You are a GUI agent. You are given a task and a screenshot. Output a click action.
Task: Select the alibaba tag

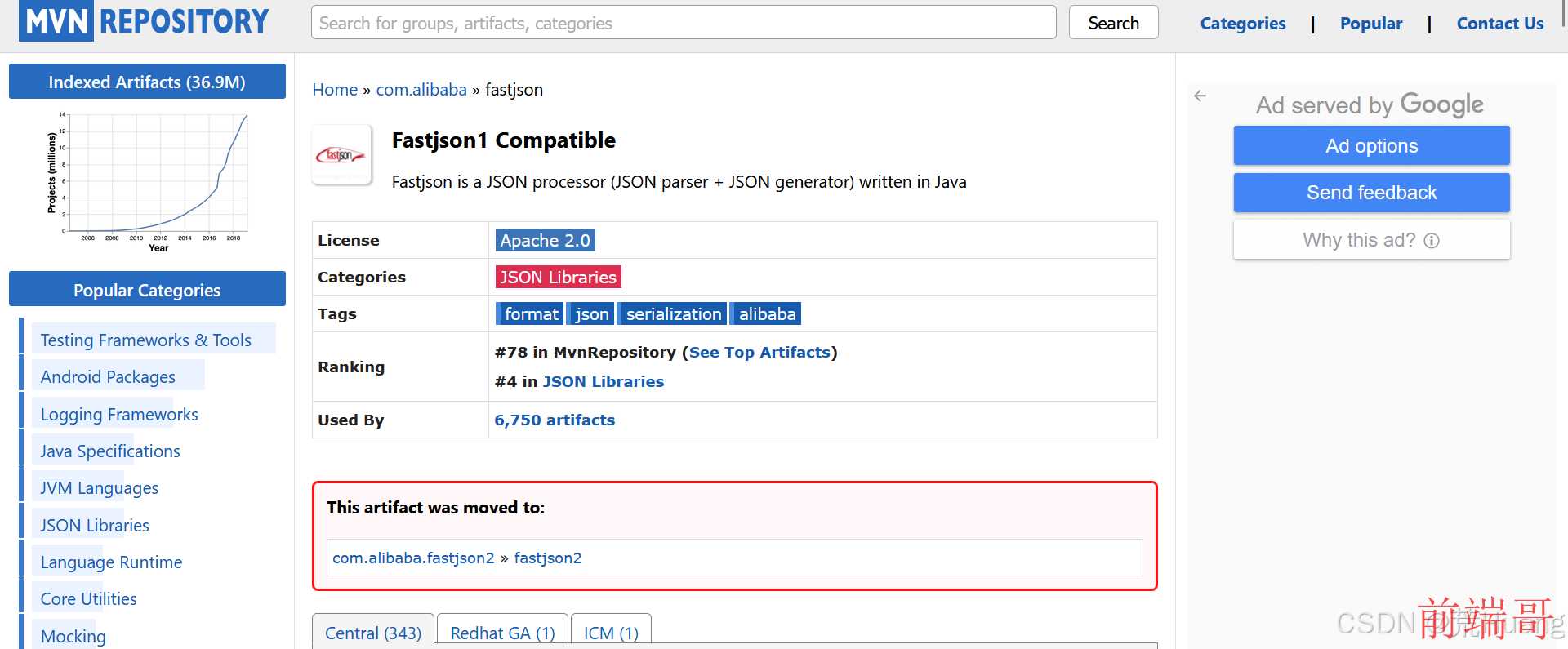pyautogui.click(x=766, y=313)
